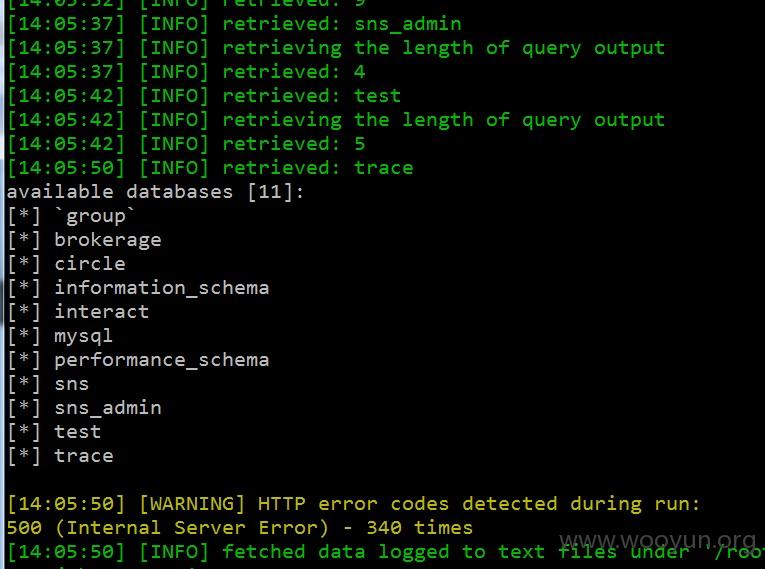Click sns_admin in the database list
Screen dimensions: 765x569
point(108,408)
